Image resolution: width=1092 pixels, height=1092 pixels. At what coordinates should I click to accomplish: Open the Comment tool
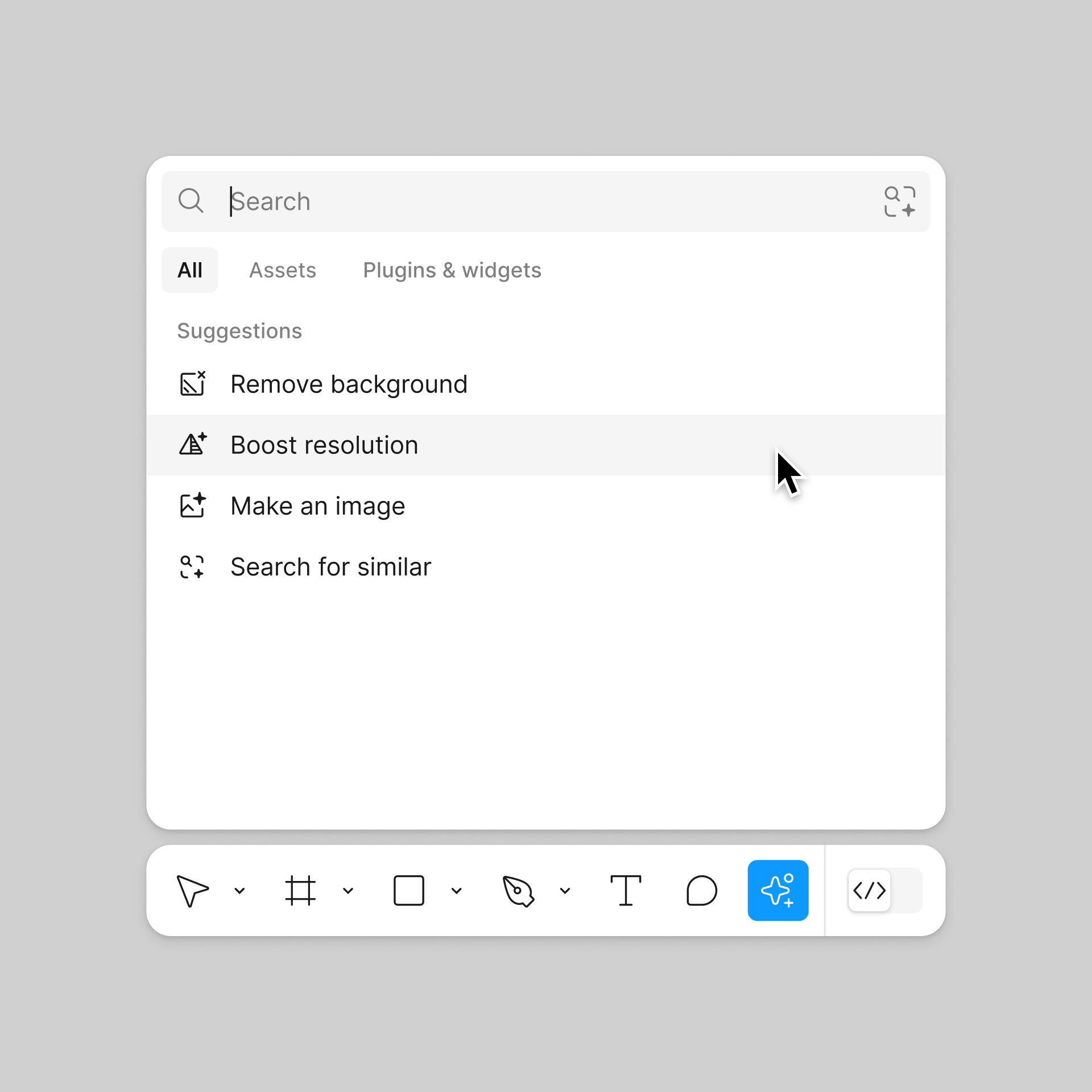click(702, 890)
